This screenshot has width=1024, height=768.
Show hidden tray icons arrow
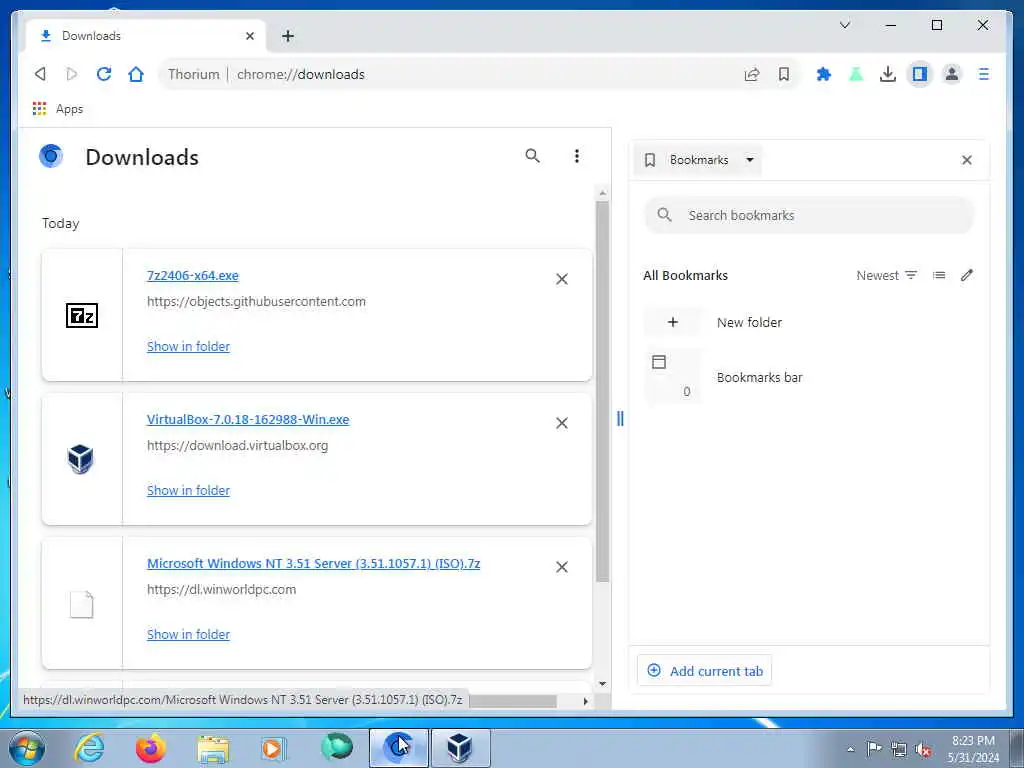click(x=851, y=749)
